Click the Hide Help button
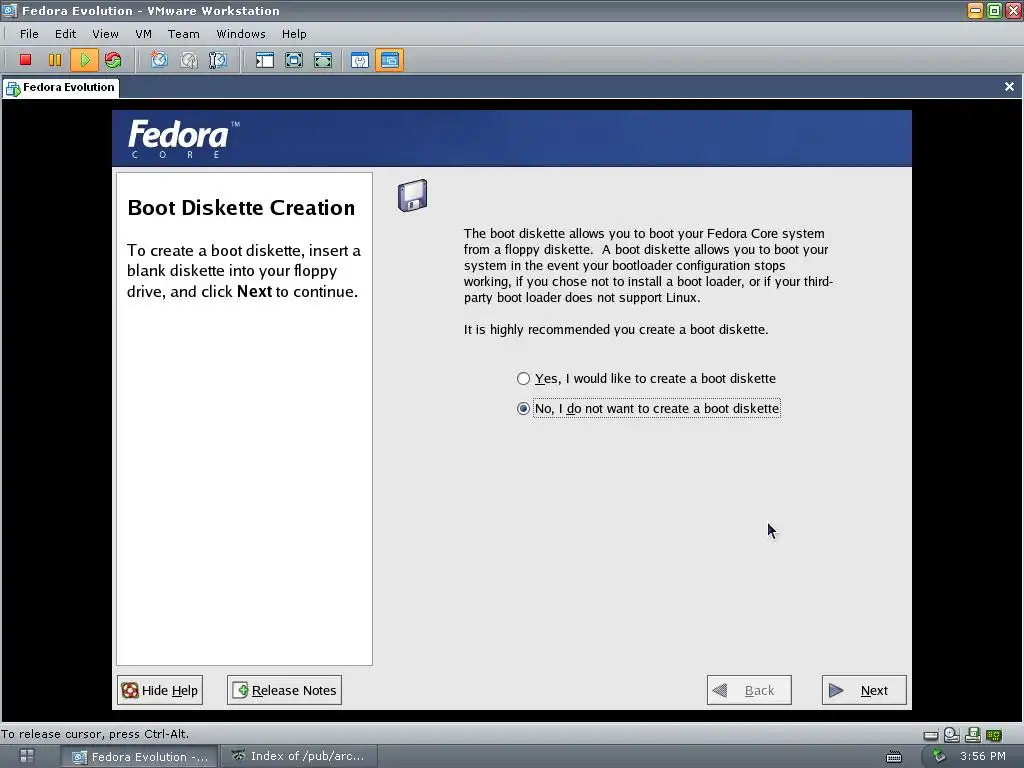The width and height of the screenshot is (1024, 768). [x=160, y=690]
